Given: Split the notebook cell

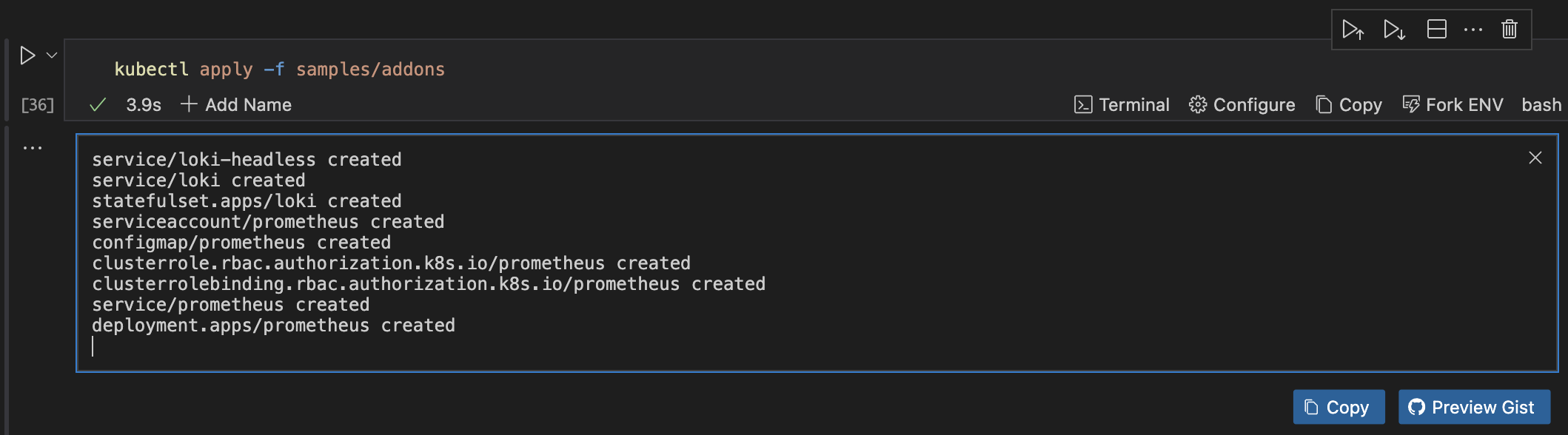Looking at the screenshot, I should pyautogui.click(x=1435, y=30).
